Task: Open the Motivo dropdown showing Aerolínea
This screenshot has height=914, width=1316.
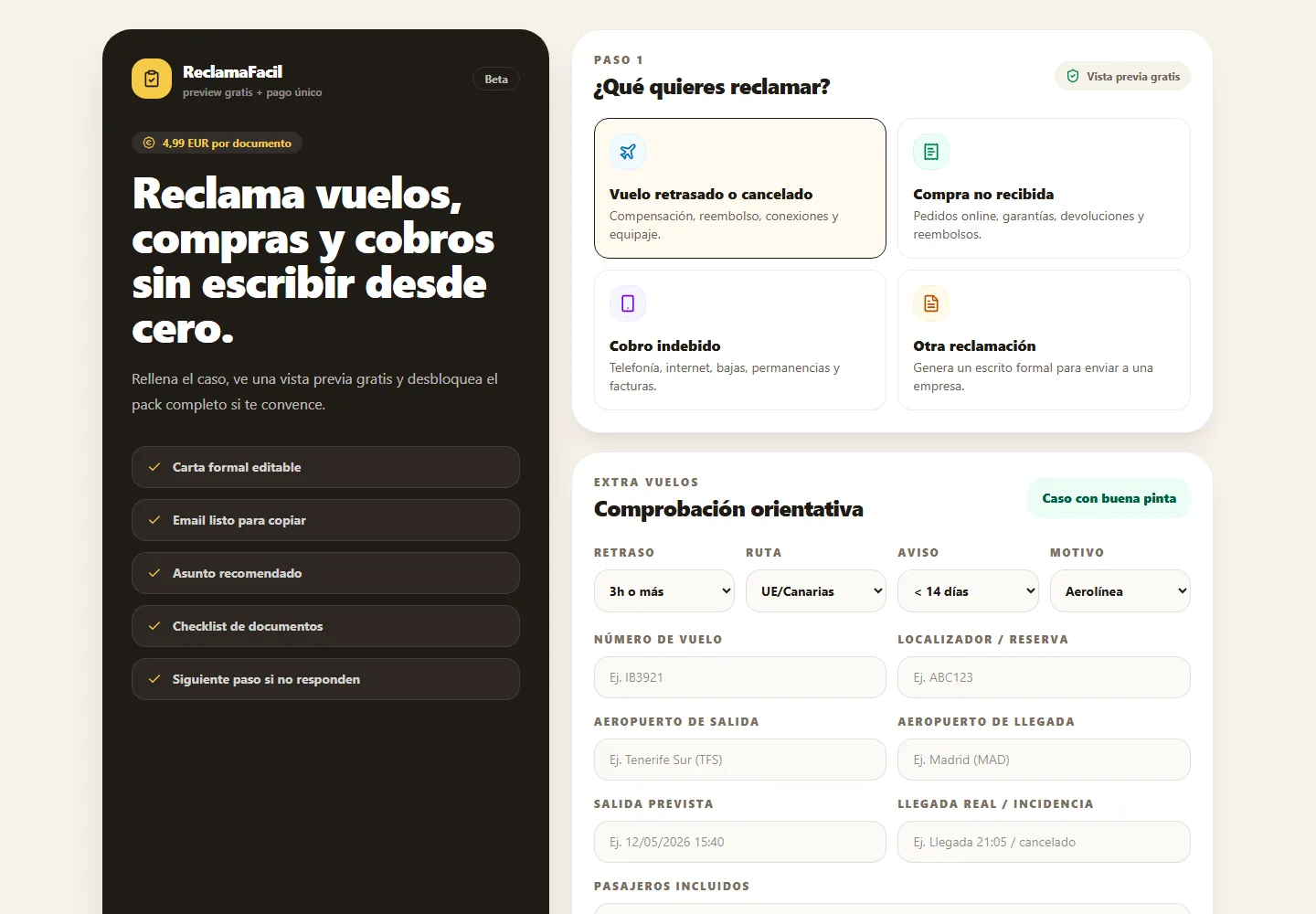Action: click(x=1120, y=591)
